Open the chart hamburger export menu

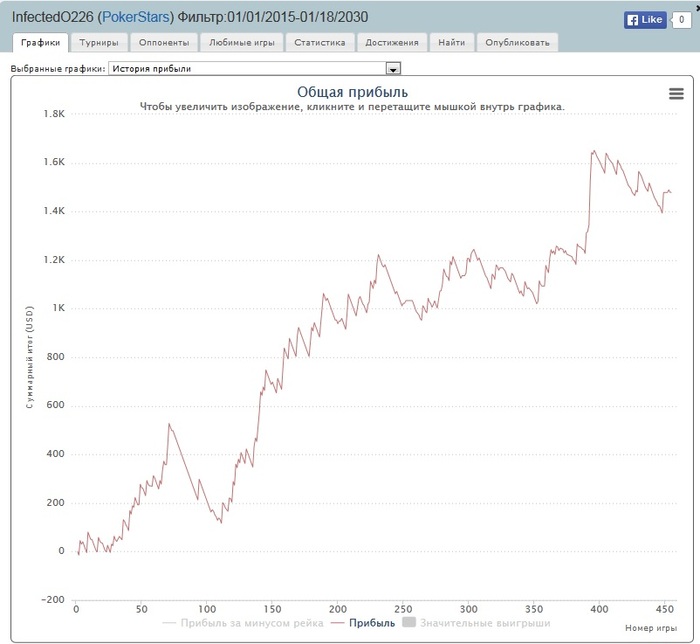point(676,94)
